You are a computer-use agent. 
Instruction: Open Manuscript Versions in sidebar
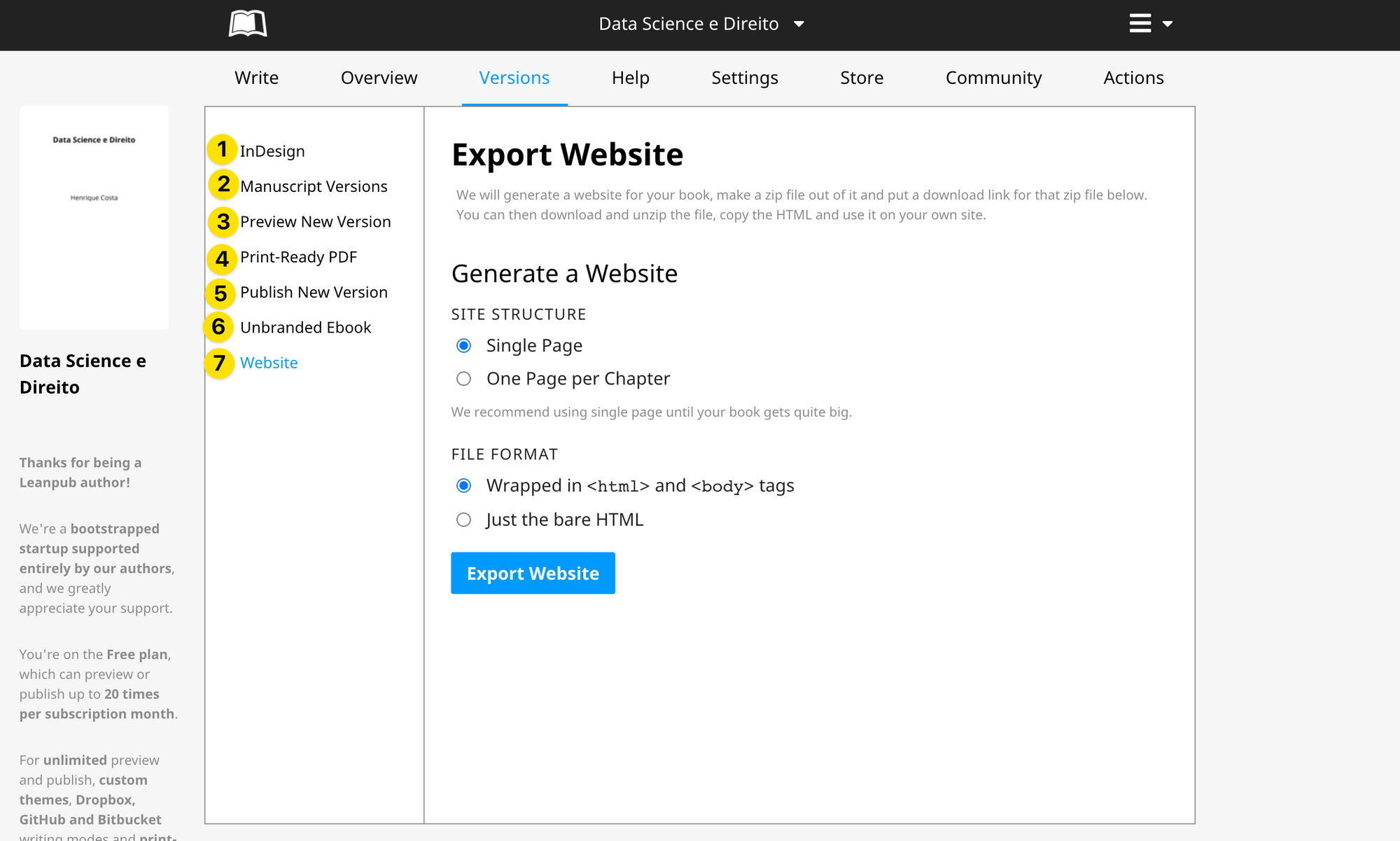pos(314,186)
